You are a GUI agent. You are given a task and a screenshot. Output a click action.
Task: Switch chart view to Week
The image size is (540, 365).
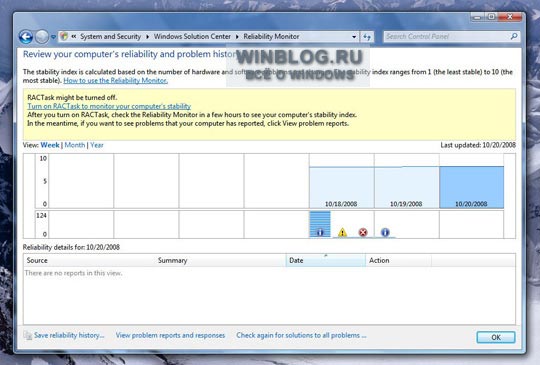point(50,145)
